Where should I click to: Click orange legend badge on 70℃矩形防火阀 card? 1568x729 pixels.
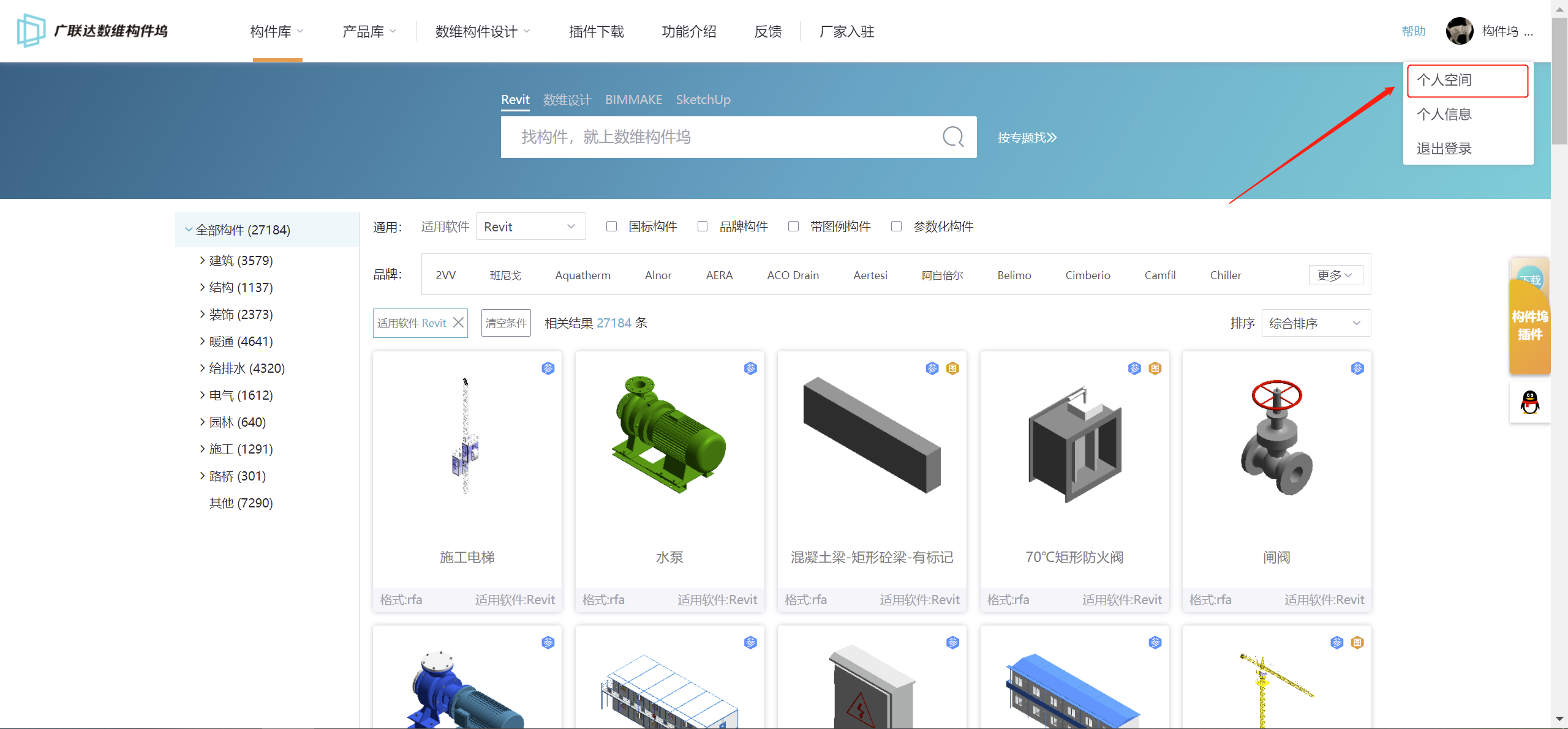click(1155, 368)
